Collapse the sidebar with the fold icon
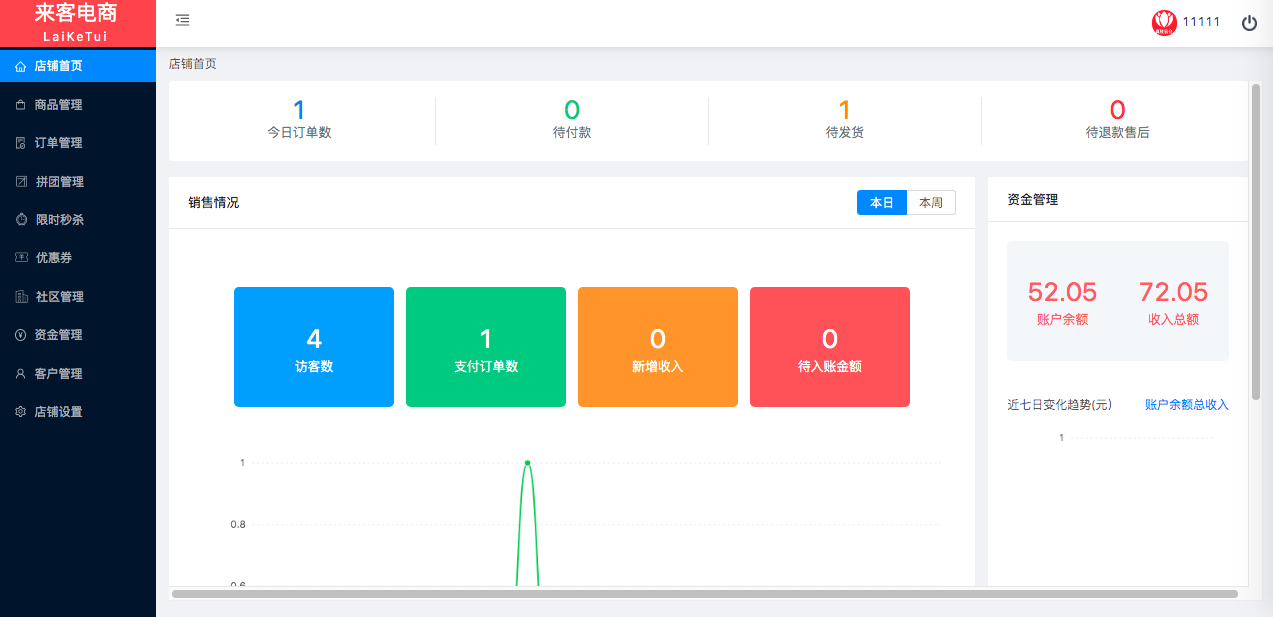This screenshot has width=1273, height=617. point(182,20)
